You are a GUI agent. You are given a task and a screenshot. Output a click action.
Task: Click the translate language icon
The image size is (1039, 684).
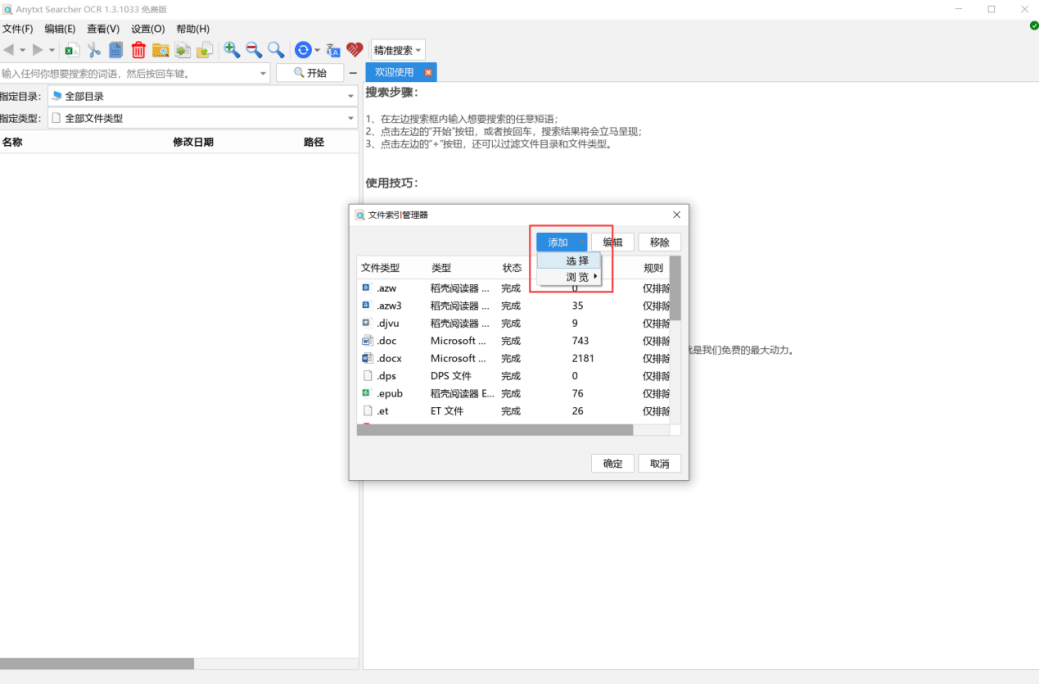[333, 50]
